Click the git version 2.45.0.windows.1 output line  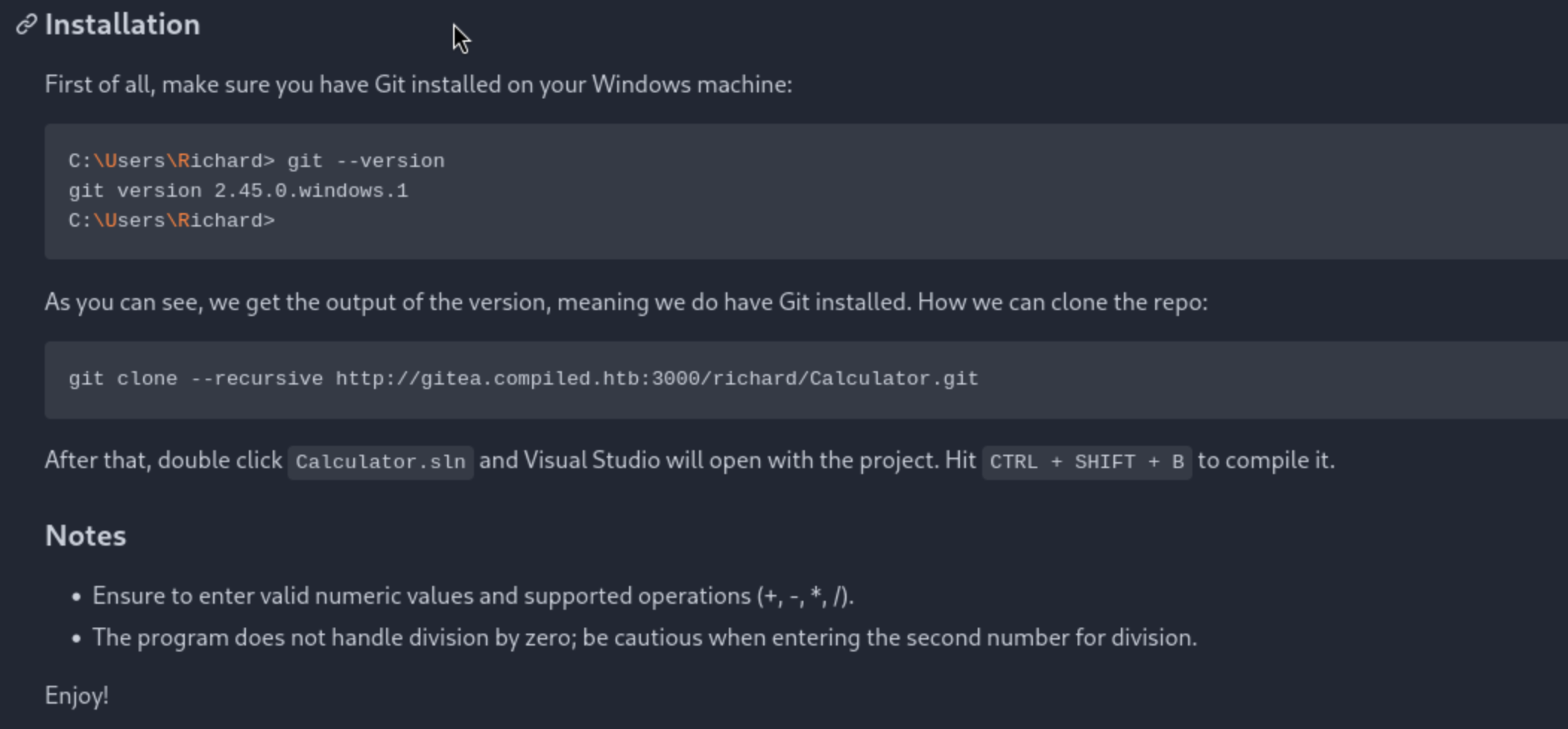(238, 191)
